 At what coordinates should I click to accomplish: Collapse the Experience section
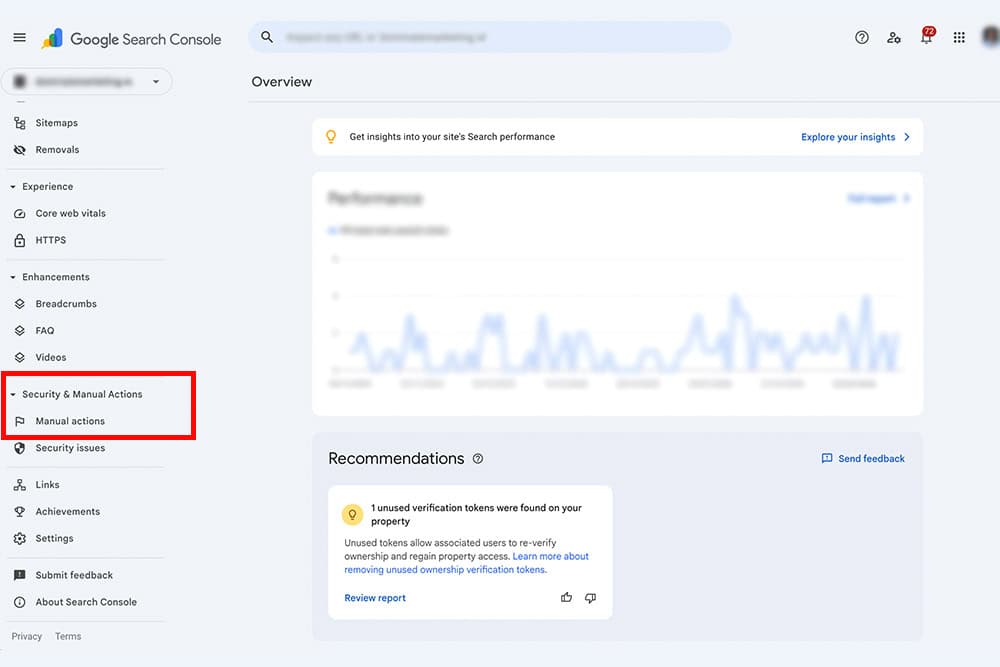click(15, 186)
